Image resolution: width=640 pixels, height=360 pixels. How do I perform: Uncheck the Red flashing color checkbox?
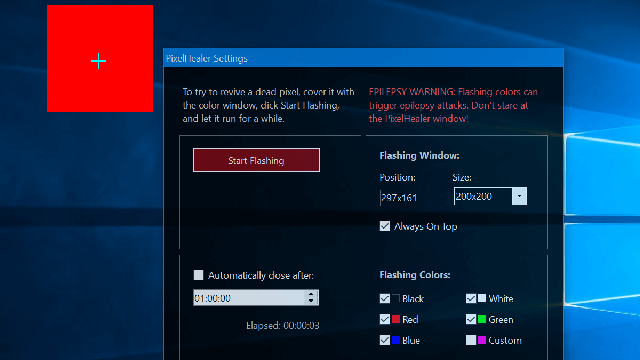384,319
